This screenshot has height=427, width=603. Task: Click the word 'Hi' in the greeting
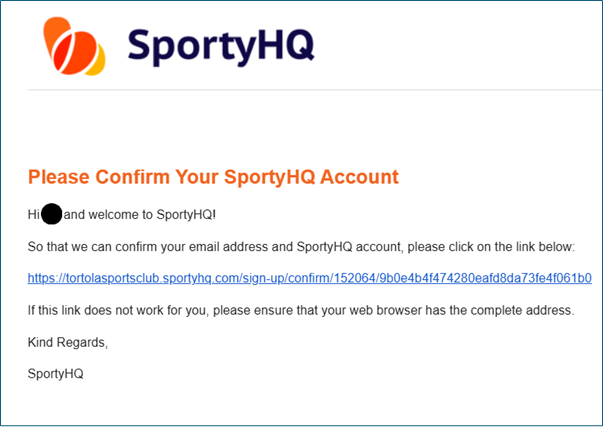tap(33, 214)
